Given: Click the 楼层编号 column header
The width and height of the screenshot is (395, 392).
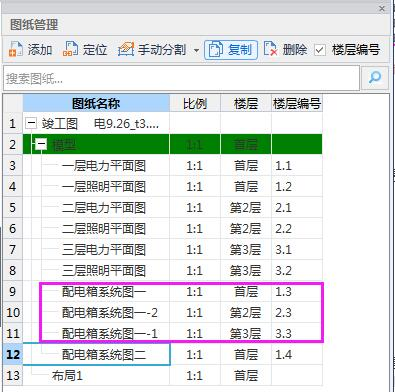Looking at the screenshot, I should (297, 104).
